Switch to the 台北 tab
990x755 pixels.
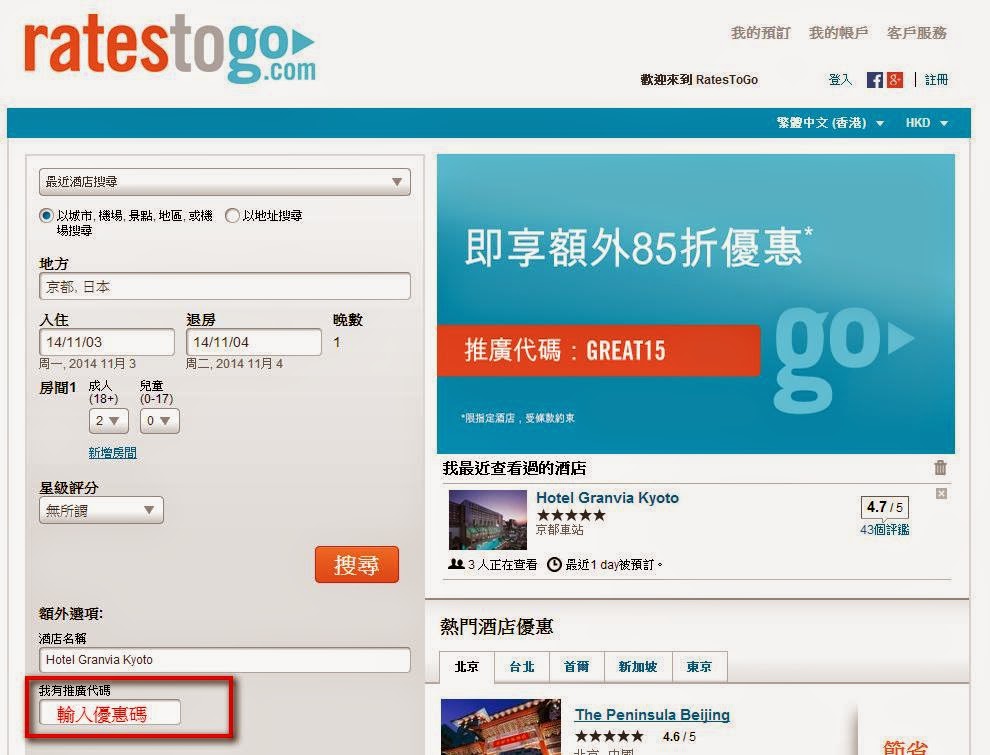click(x=521, y=667)
